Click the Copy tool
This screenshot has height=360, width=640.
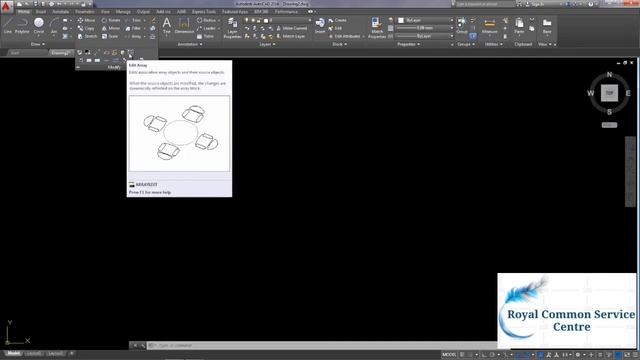pyautogui.click(x=86, y=28)
